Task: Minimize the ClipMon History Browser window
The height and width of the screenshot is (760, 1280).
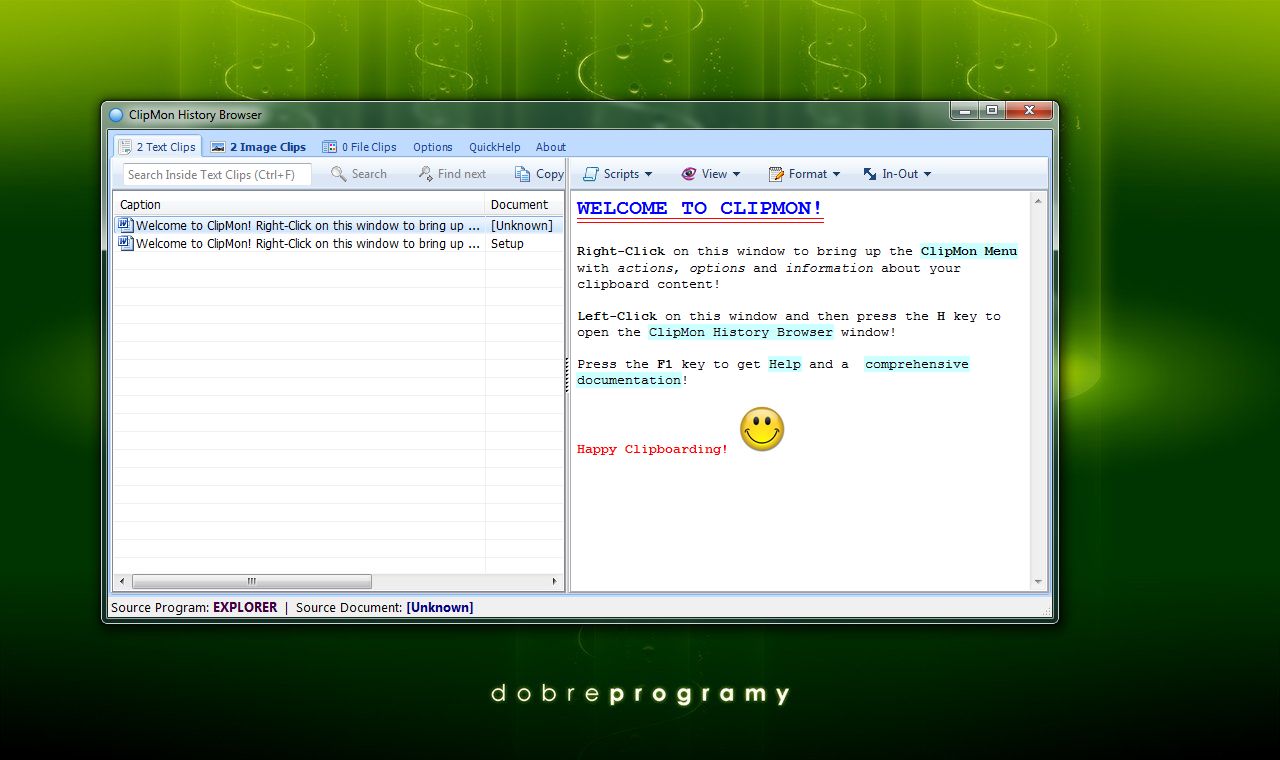Action: point(964,110)
